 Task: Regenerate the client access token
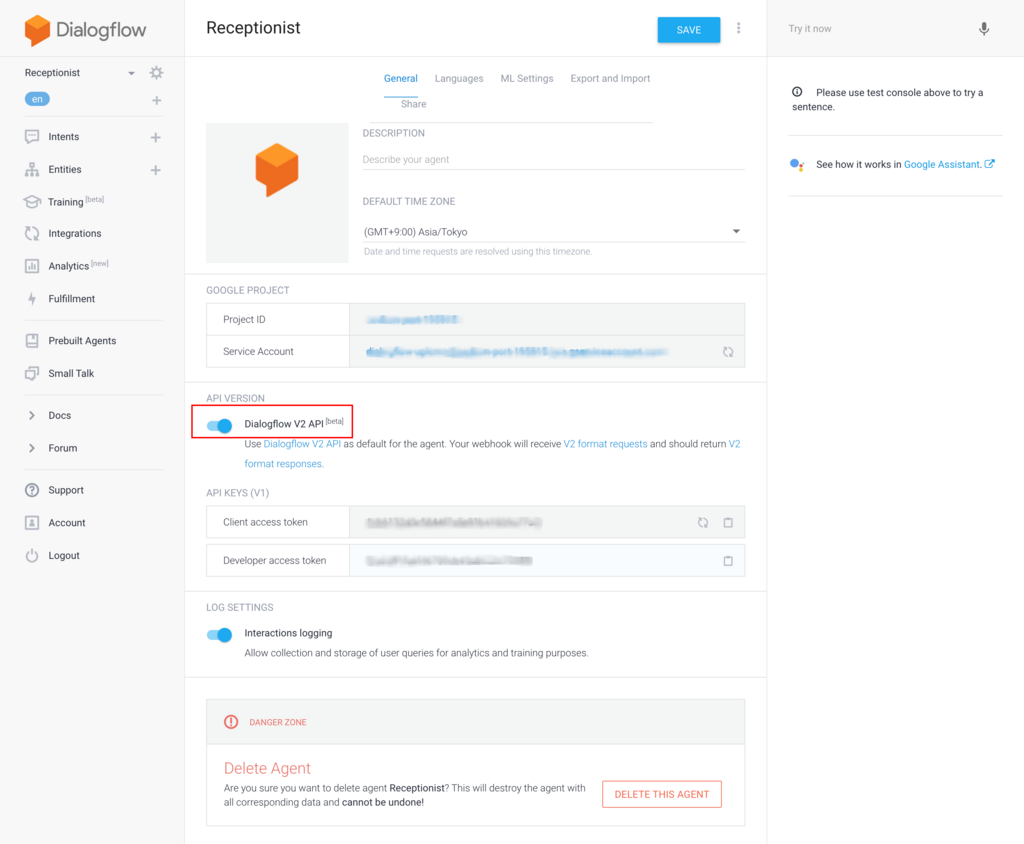coord(703,523)
